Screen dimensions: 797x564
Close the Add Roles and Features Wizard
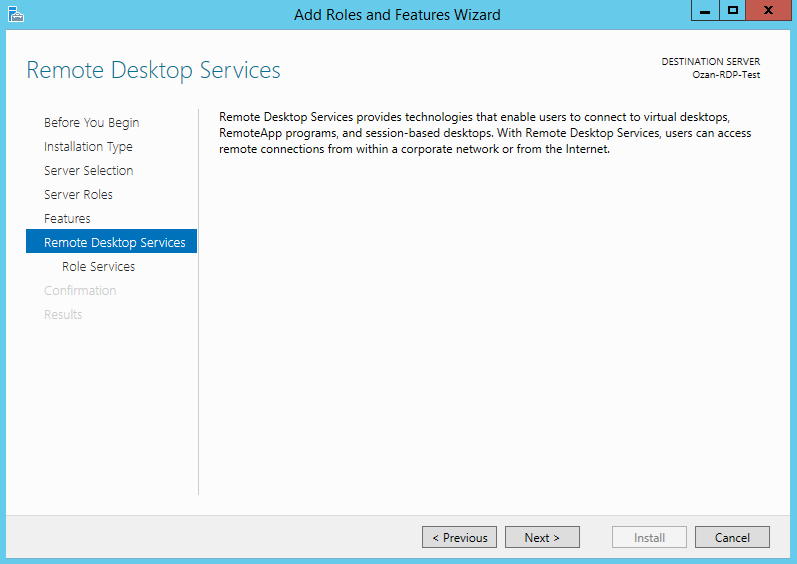point(767,10)
